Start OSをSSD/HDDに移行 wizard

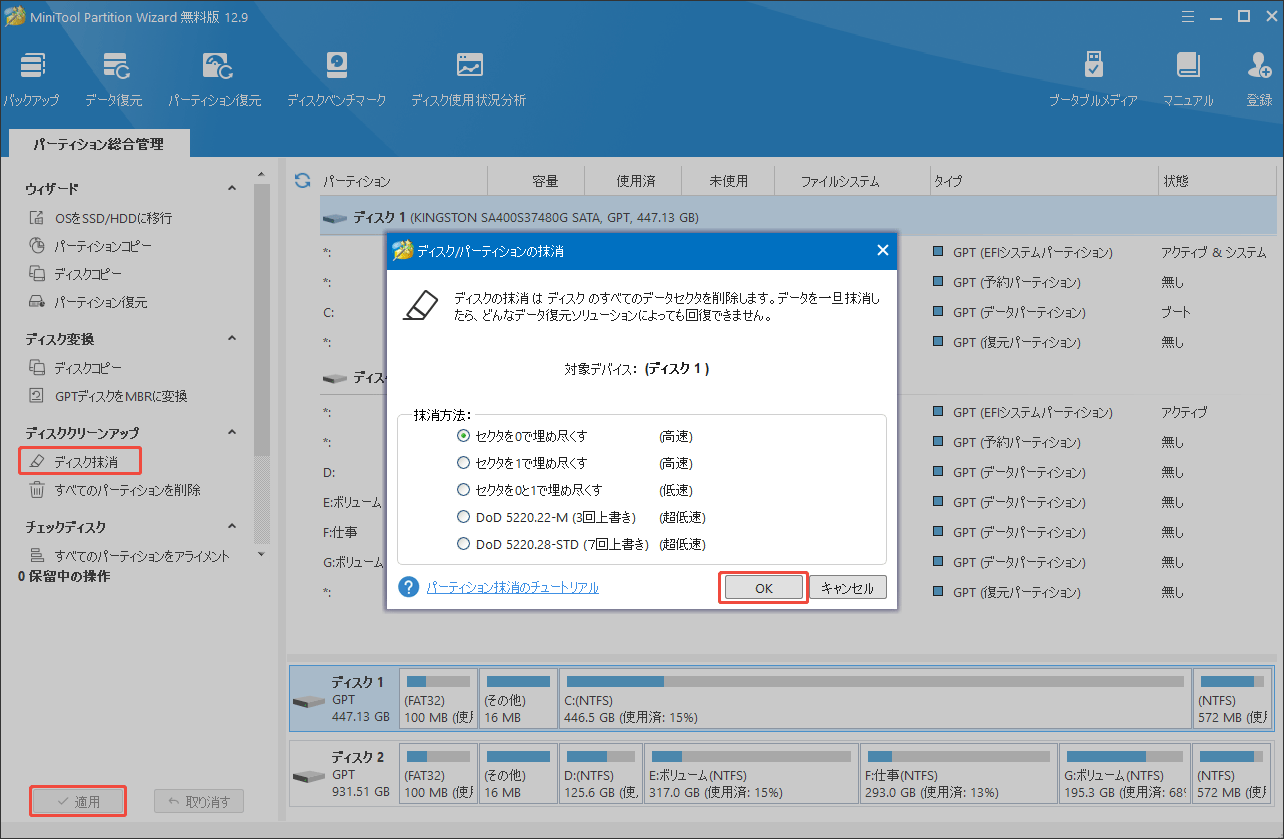(103, 218)
